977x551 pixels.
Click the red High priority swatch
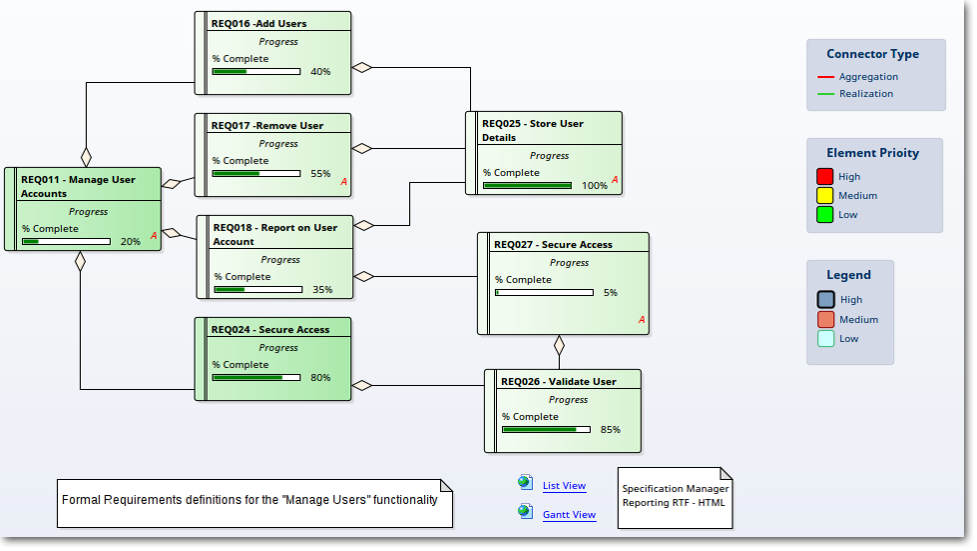tap(825, 177)
